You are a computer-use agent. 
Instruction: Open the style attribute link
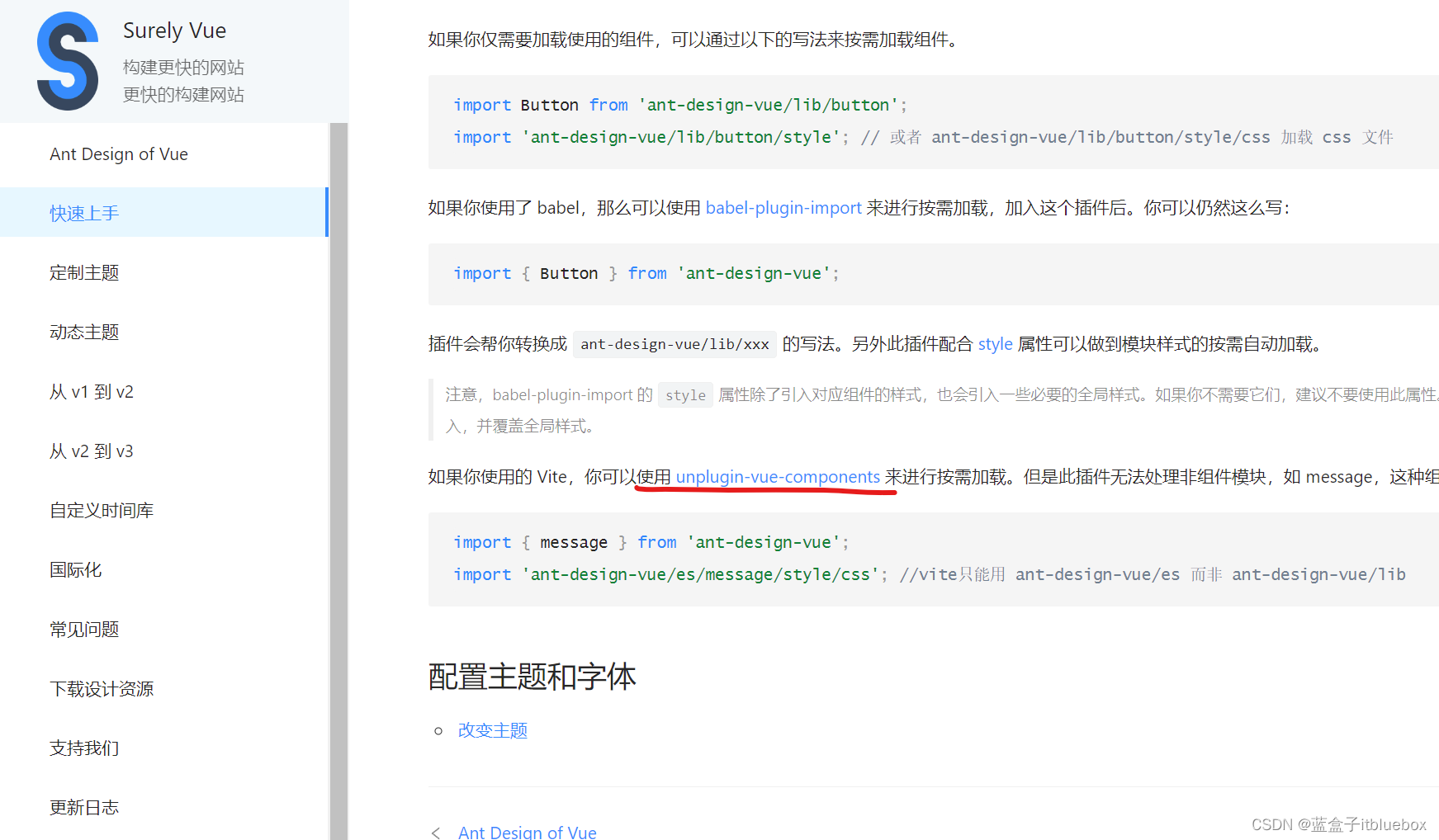(995, 344)
